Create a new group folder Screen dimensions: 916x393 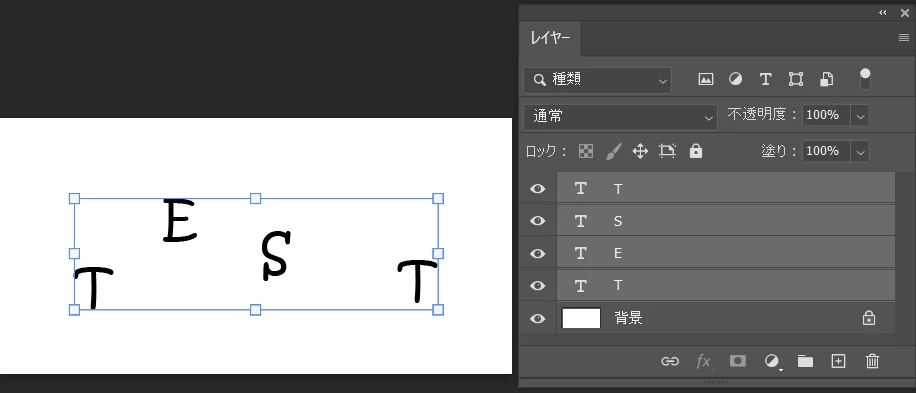click(806, 361)
